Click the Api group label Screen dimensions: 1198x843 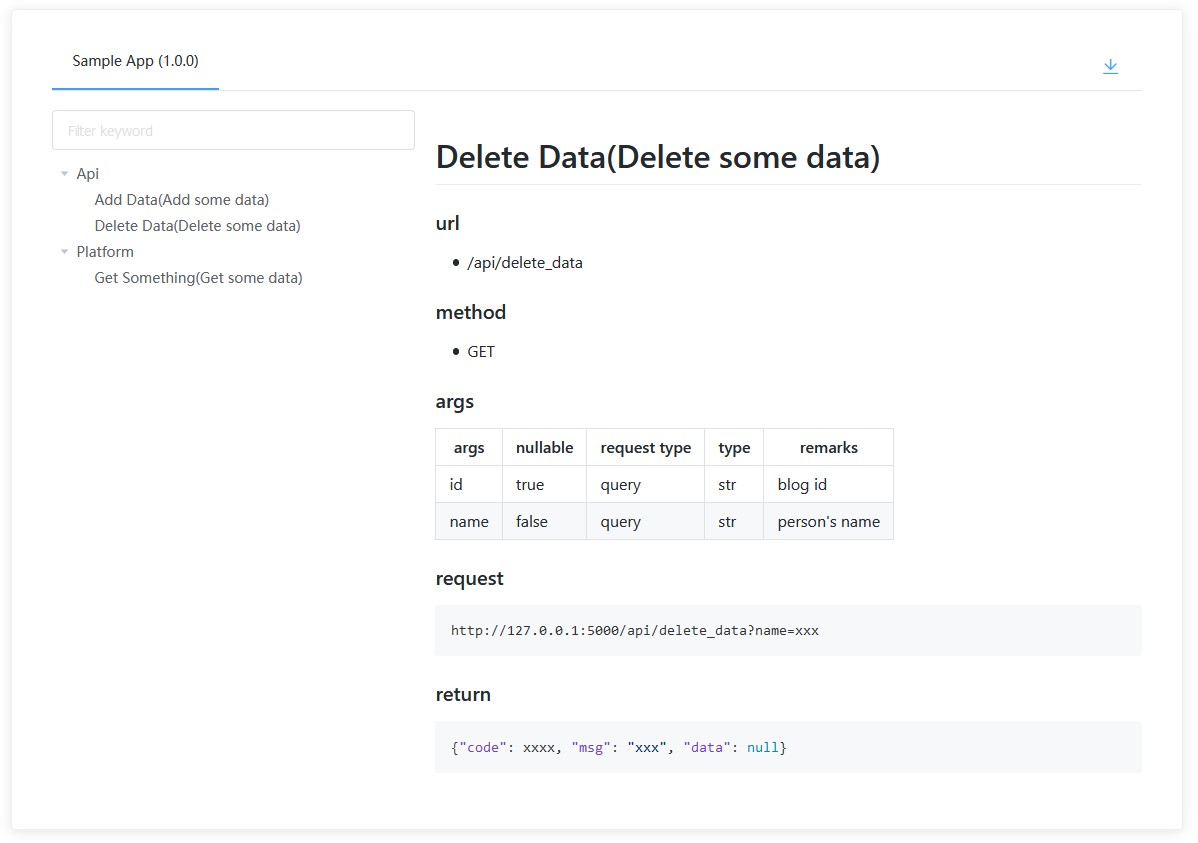[88, 174]
